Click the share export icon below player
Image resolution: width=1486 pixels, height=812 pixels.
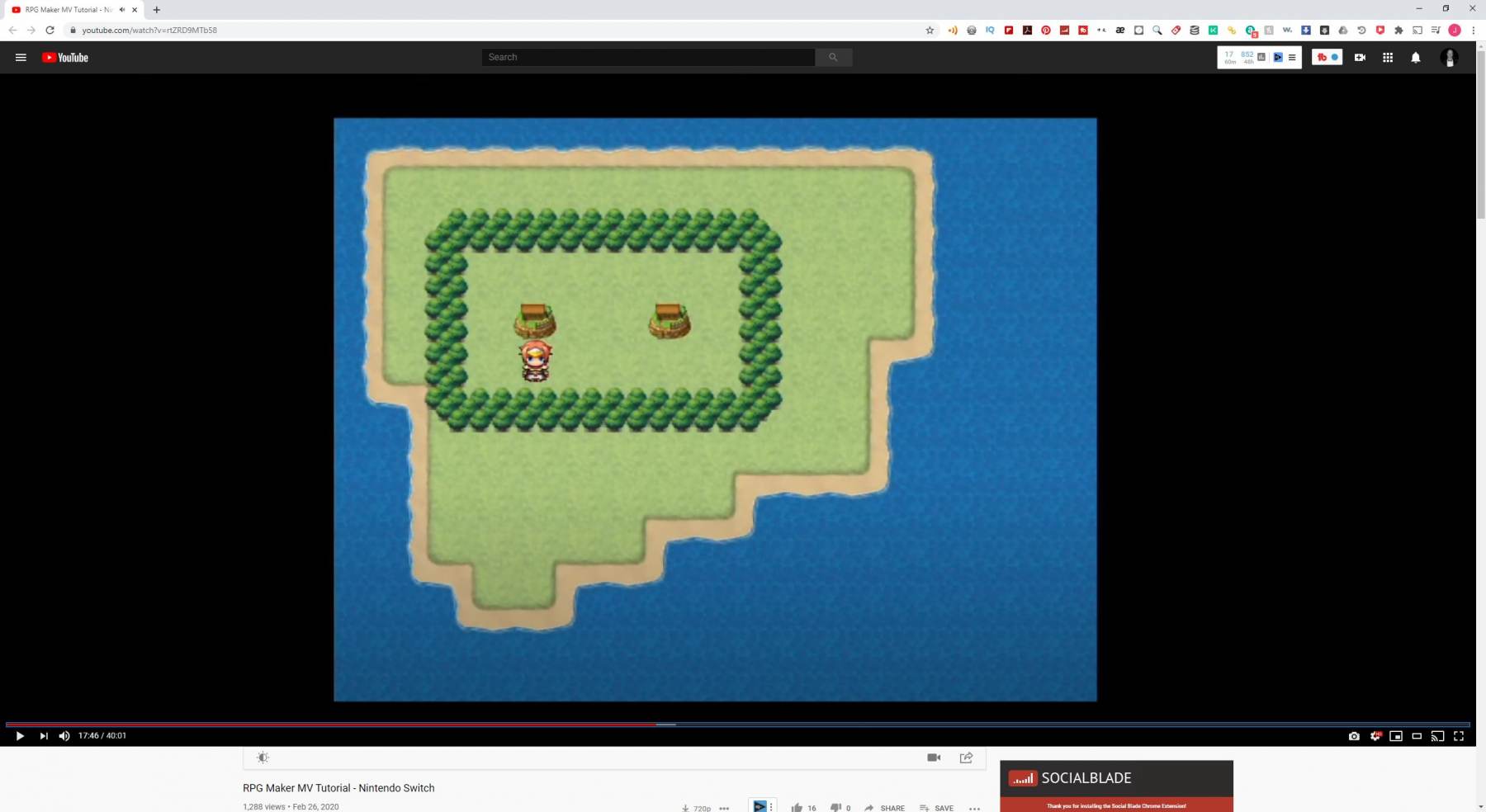pyautogui.click(x=966, y=758)
